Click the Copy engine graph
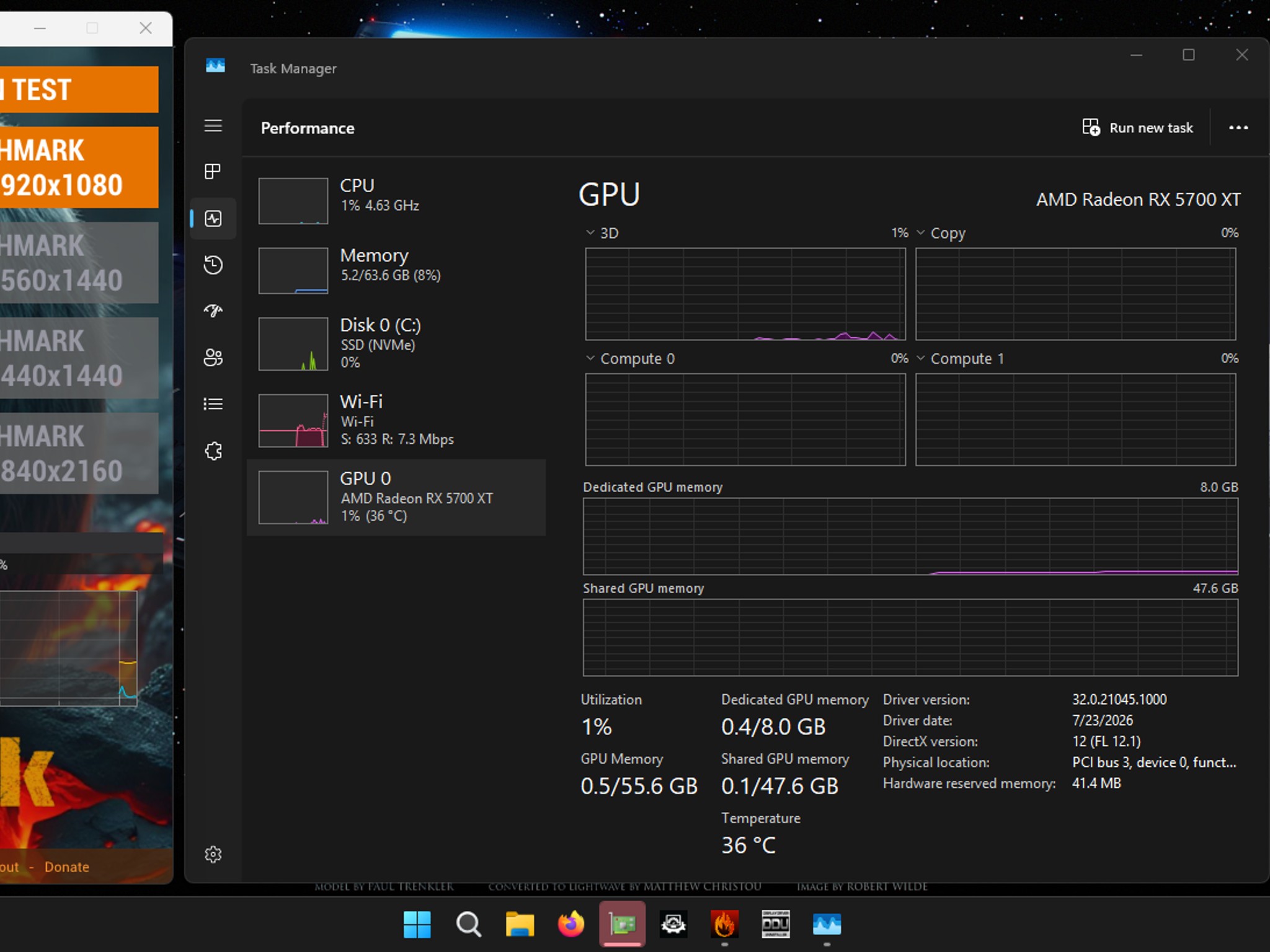The width and height of the screenshot is (1270, 952). (1075, 294)
